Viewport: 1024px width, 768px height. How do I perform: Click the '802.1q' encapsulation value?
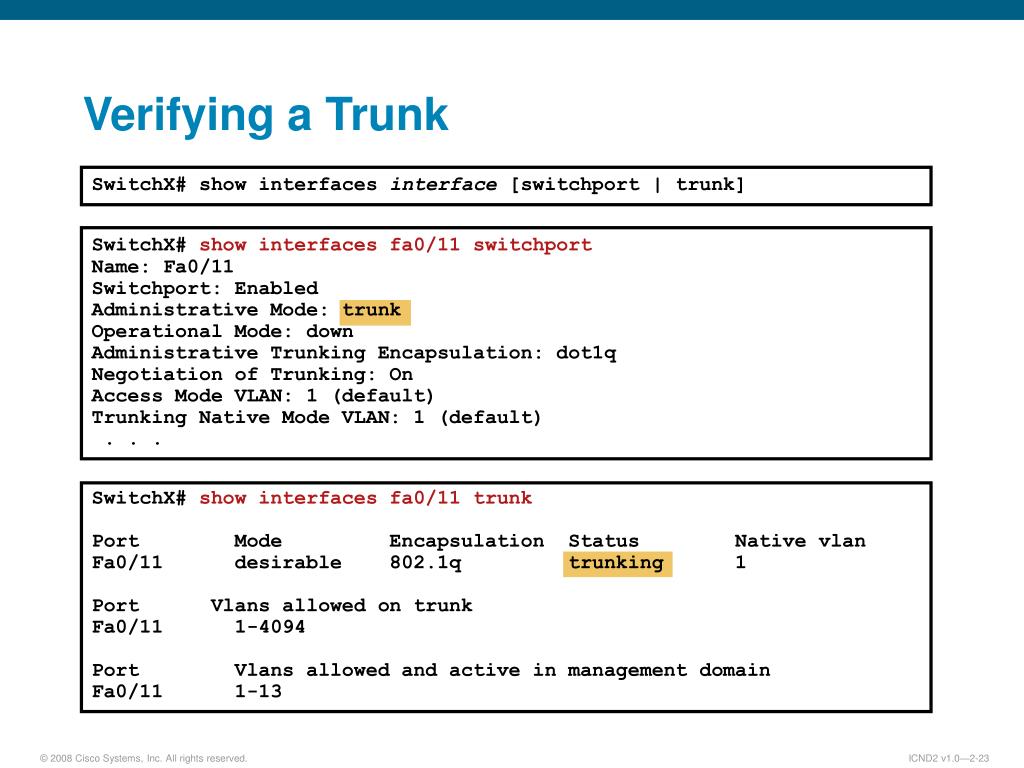tap(425, 563)
